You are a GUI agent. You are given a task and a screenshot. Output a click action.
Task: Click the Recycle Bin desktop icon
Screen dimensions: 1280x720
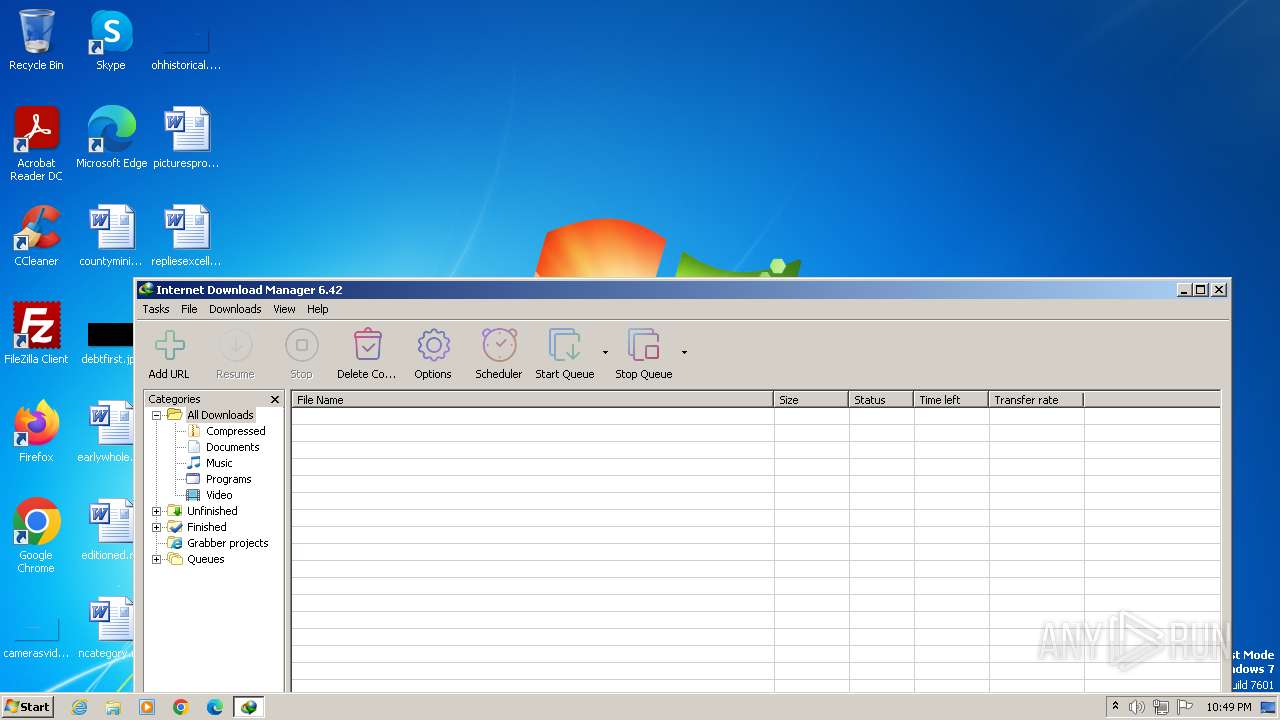pos(36,40)
